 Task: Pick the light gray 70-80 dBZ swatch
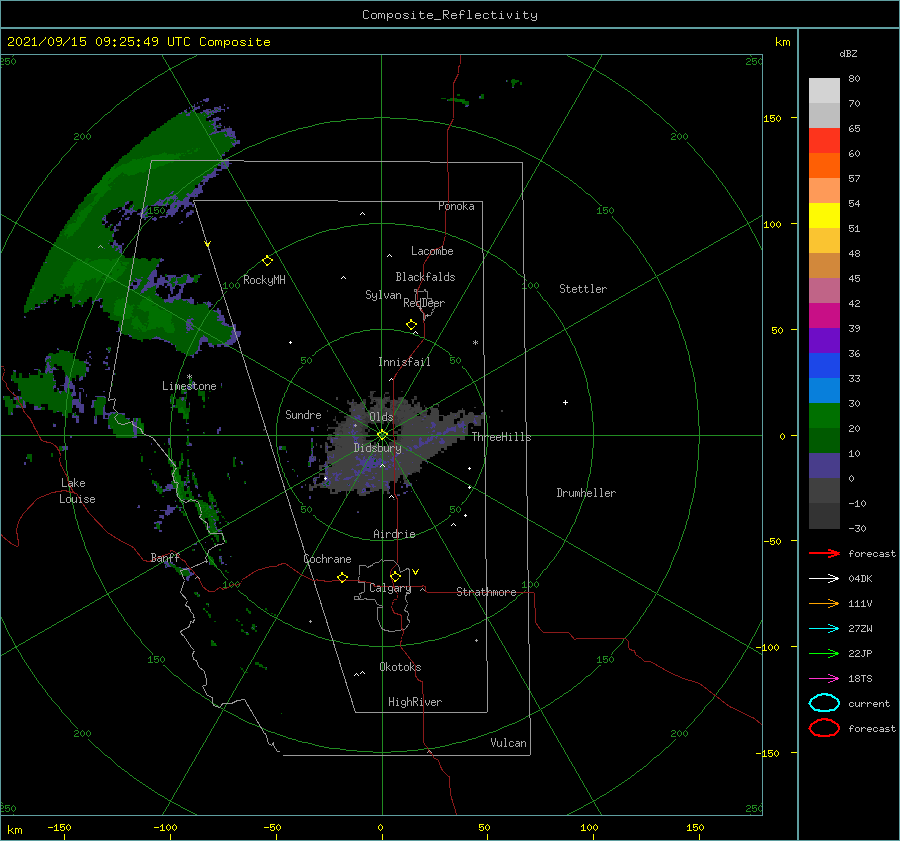[824, 91]
